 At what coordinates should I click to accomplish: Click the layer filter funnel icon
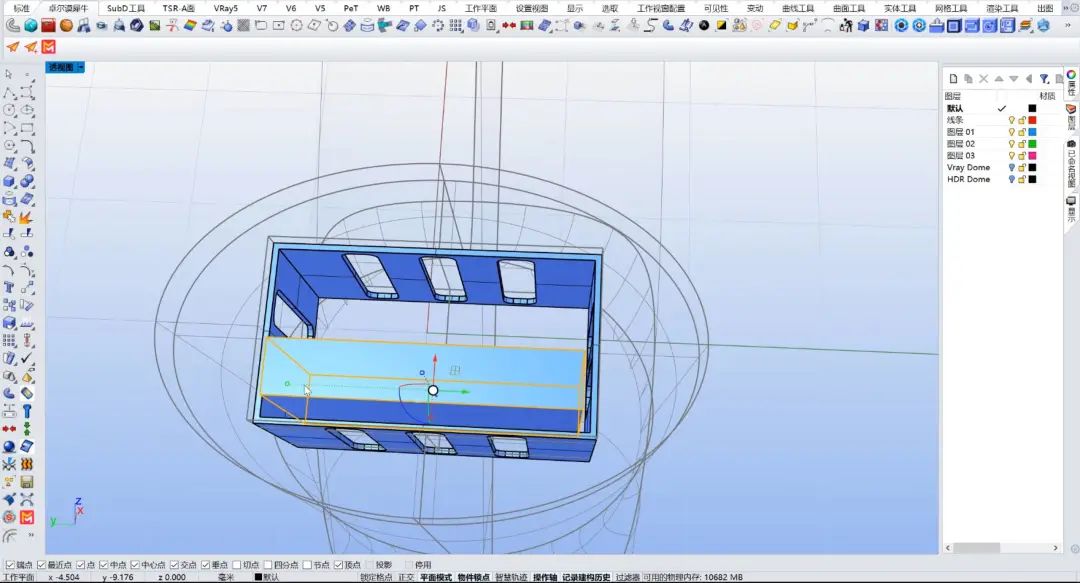point(1043,78)
